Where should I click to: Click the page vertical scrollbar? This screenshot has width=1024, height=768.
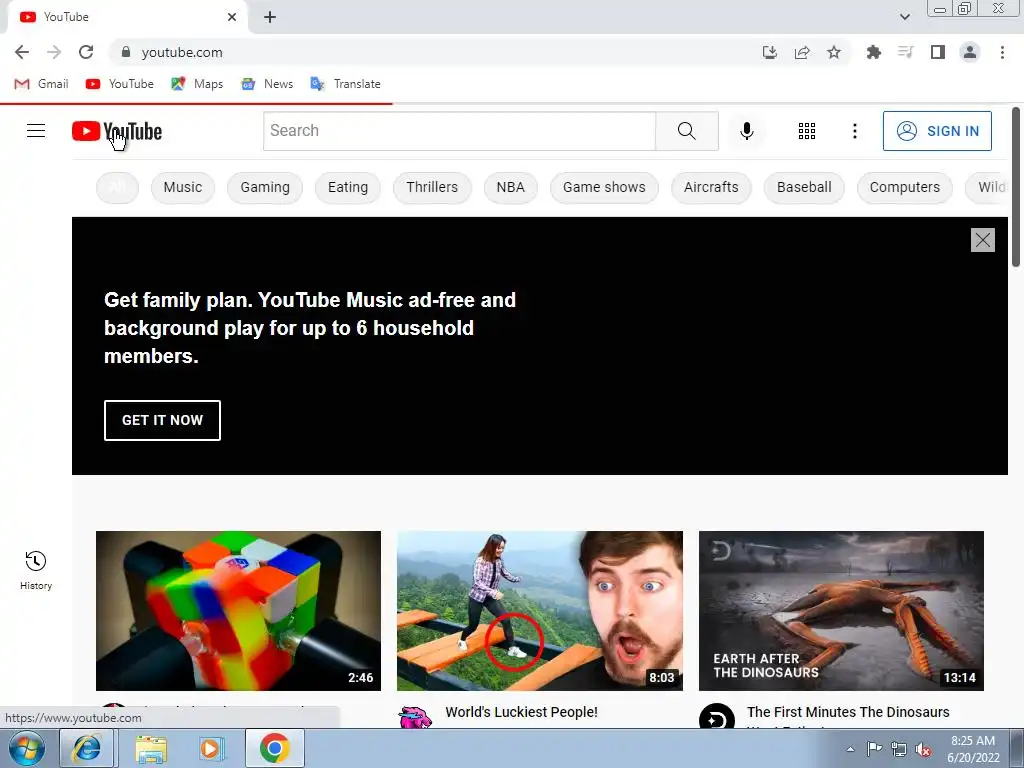pos(1016,187)
